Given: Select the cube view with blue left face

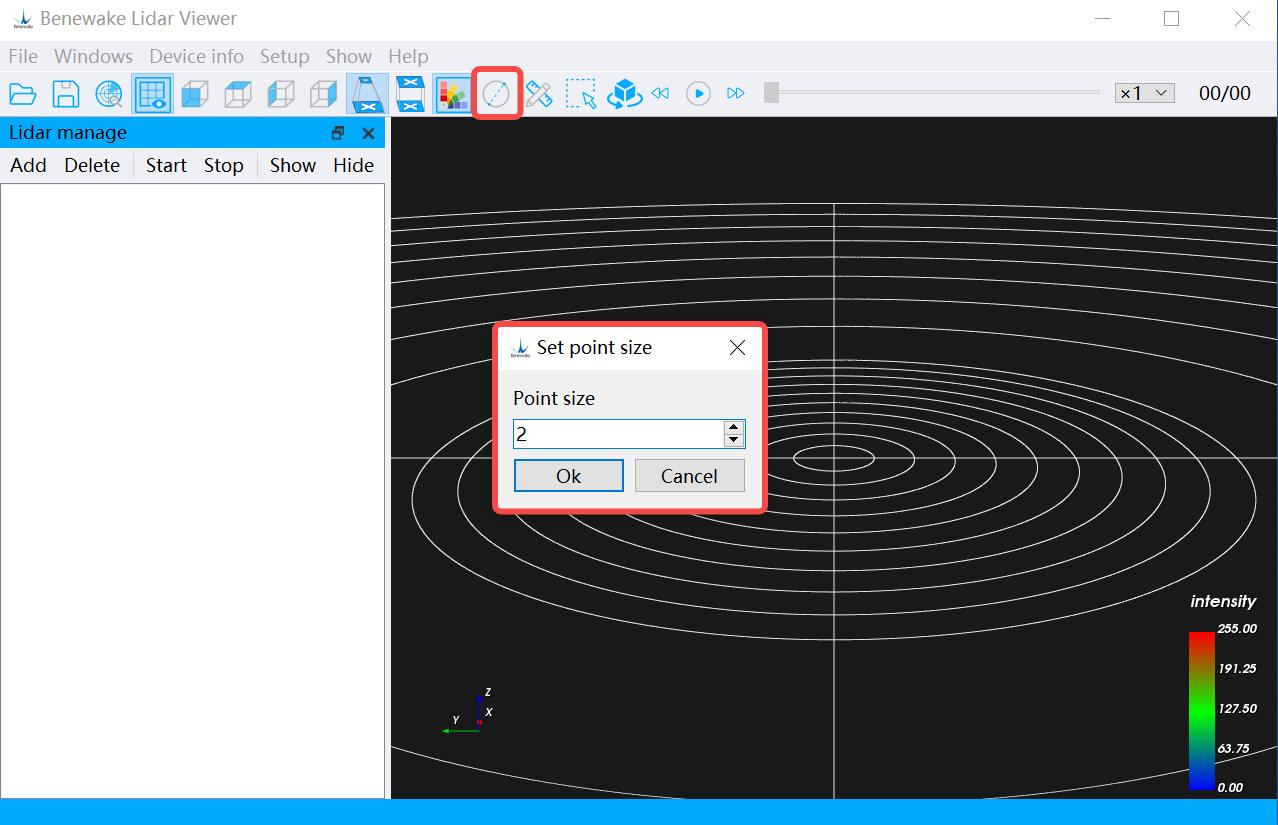Looking at the screenshot, I should coord(281,94).
